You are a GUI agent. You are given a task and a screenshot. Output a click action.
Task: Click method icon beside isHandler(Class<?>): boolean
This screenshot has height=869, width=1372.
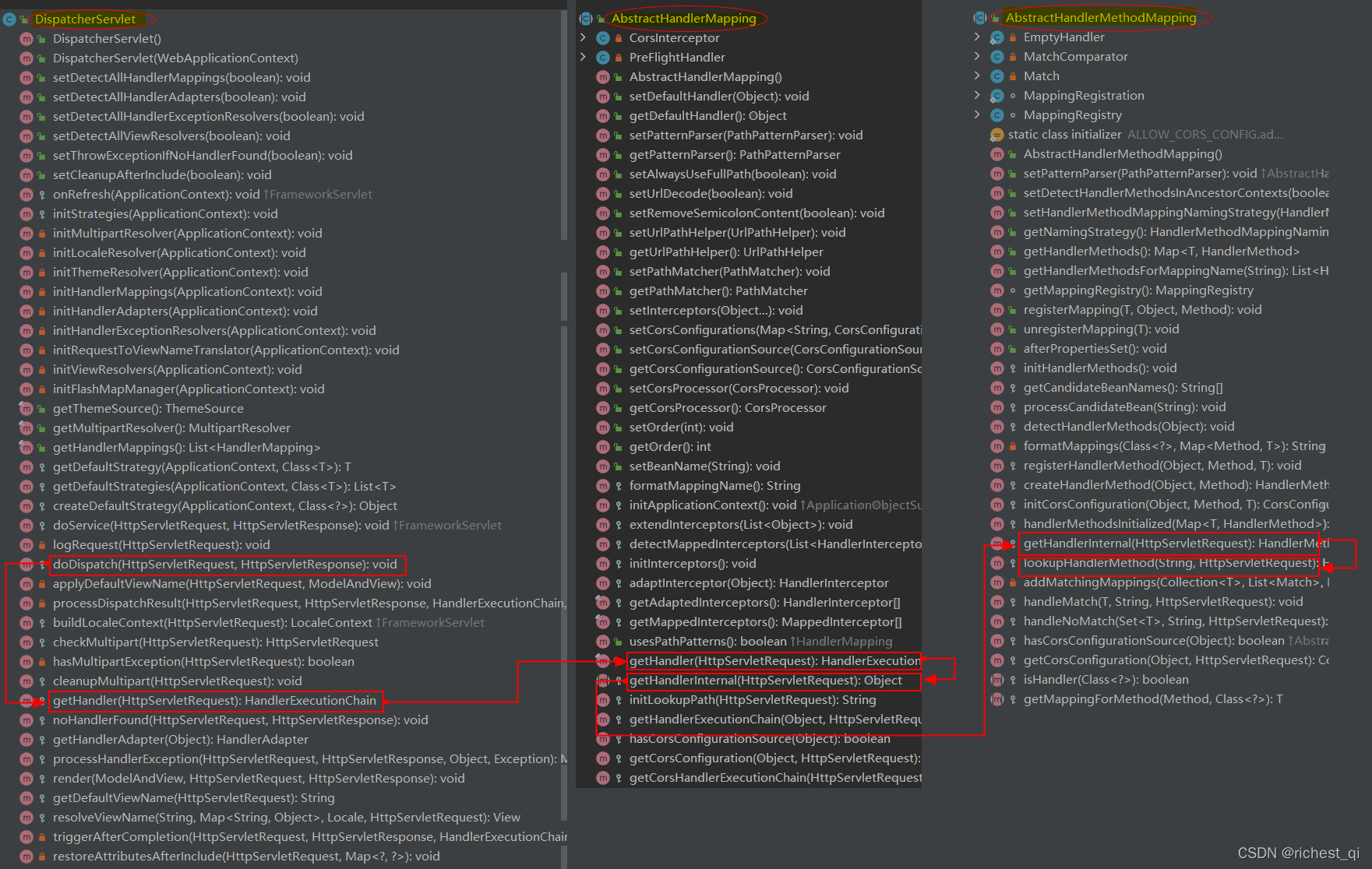pos(996,680)
